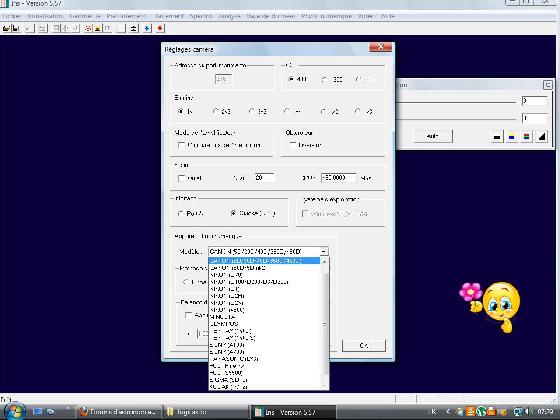This screenshot has width=560, height=420.
Task: Select the black-and-white palette icon in threshold panel
Action: coord(497,136)
